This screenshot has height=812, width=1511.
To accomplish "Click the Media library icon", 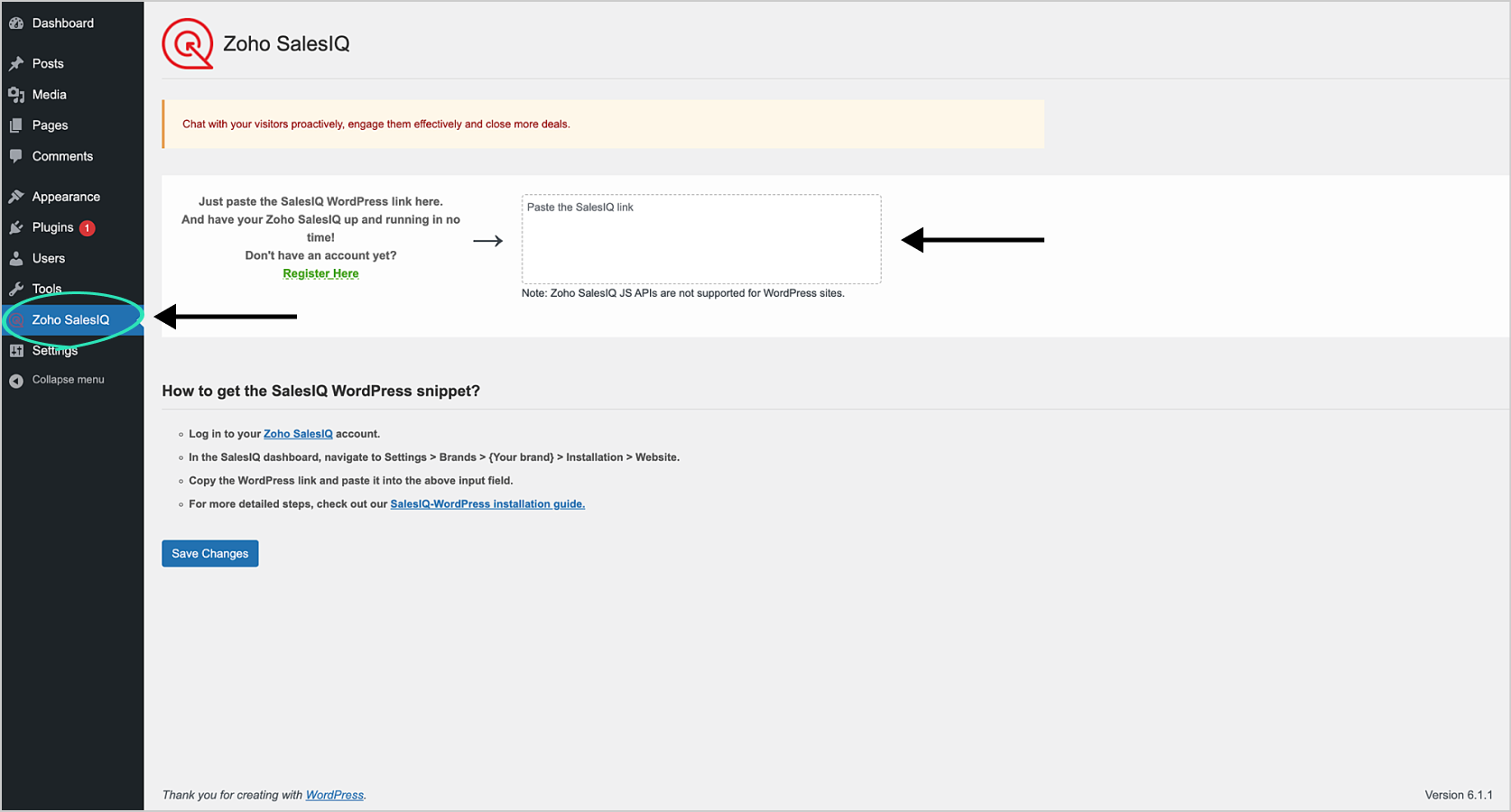I will (16, 95).
